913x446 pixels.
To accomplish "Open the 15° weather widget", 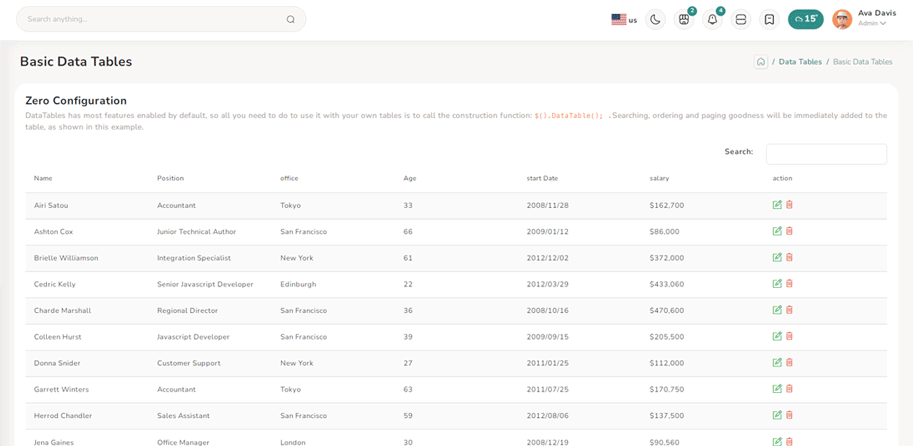I will pos(805,19).
